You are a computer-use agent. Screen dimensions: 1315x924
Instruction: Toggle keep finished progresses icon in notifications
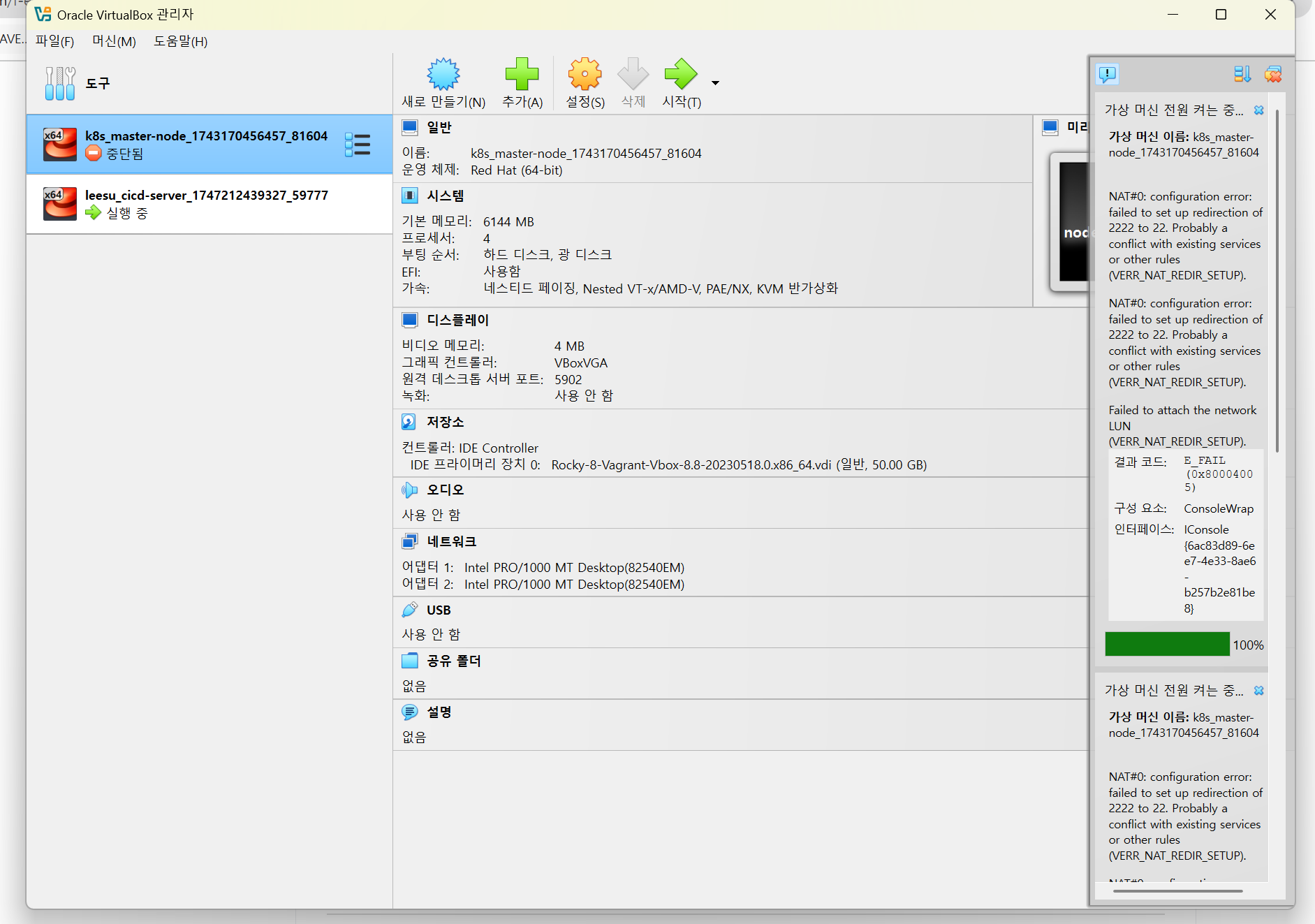[1242, 74]
